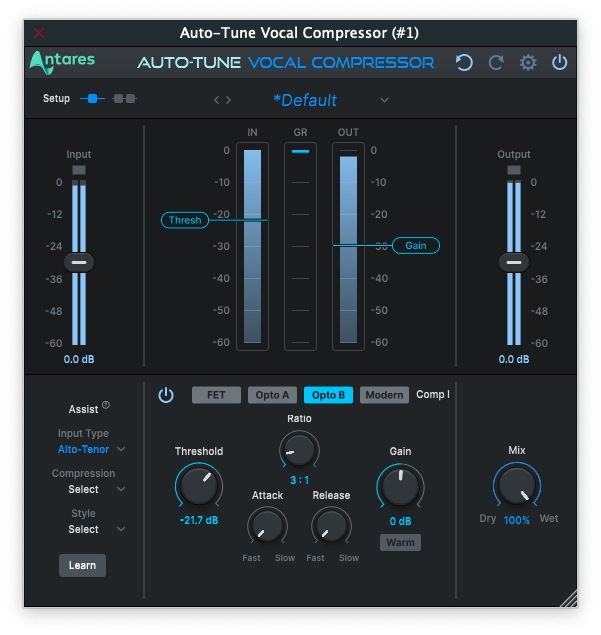
Task: Expand the preset list chevron
Action: click(x=384, y=100)
